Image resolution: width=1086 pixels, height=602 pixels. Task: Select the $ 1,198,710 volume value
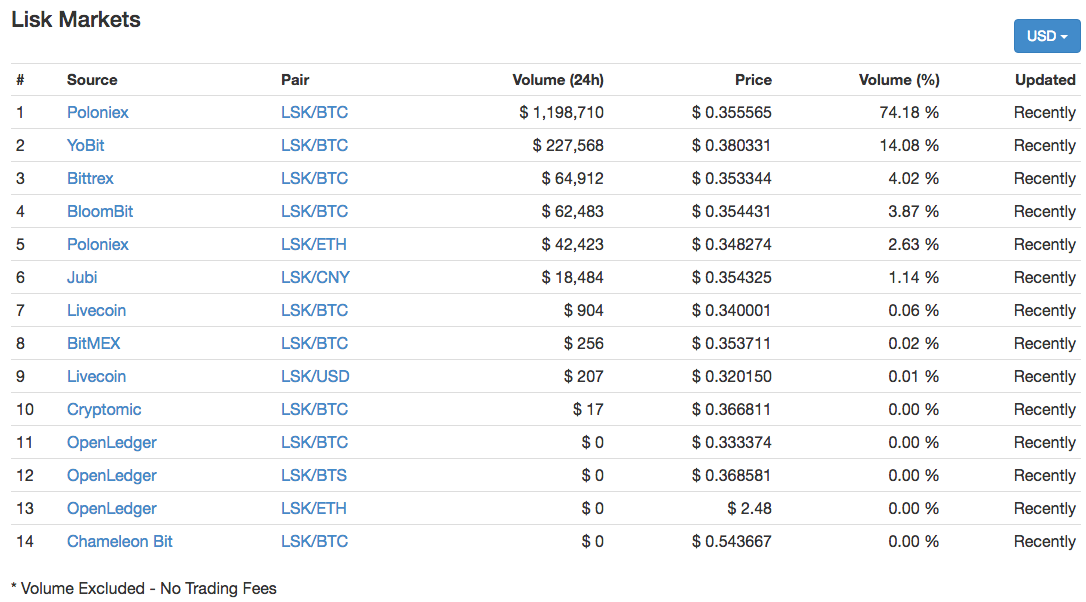click(x=561, y=112)
